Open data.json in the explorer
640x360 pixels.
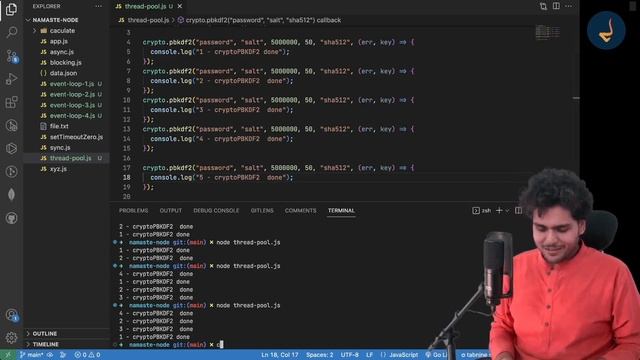point(63,73)
